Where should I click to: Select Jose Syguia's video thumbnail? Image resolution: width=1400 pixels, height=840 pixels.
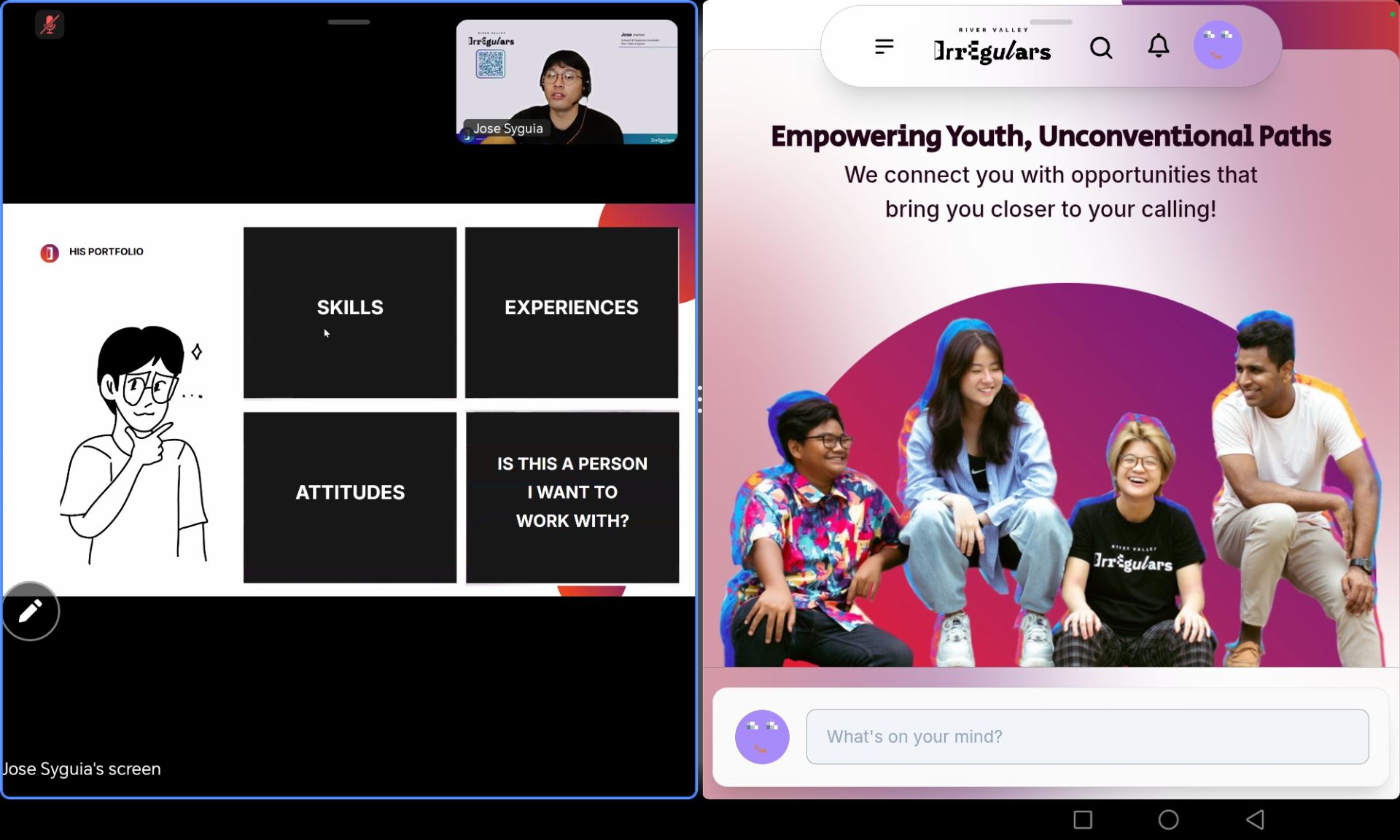567,82
